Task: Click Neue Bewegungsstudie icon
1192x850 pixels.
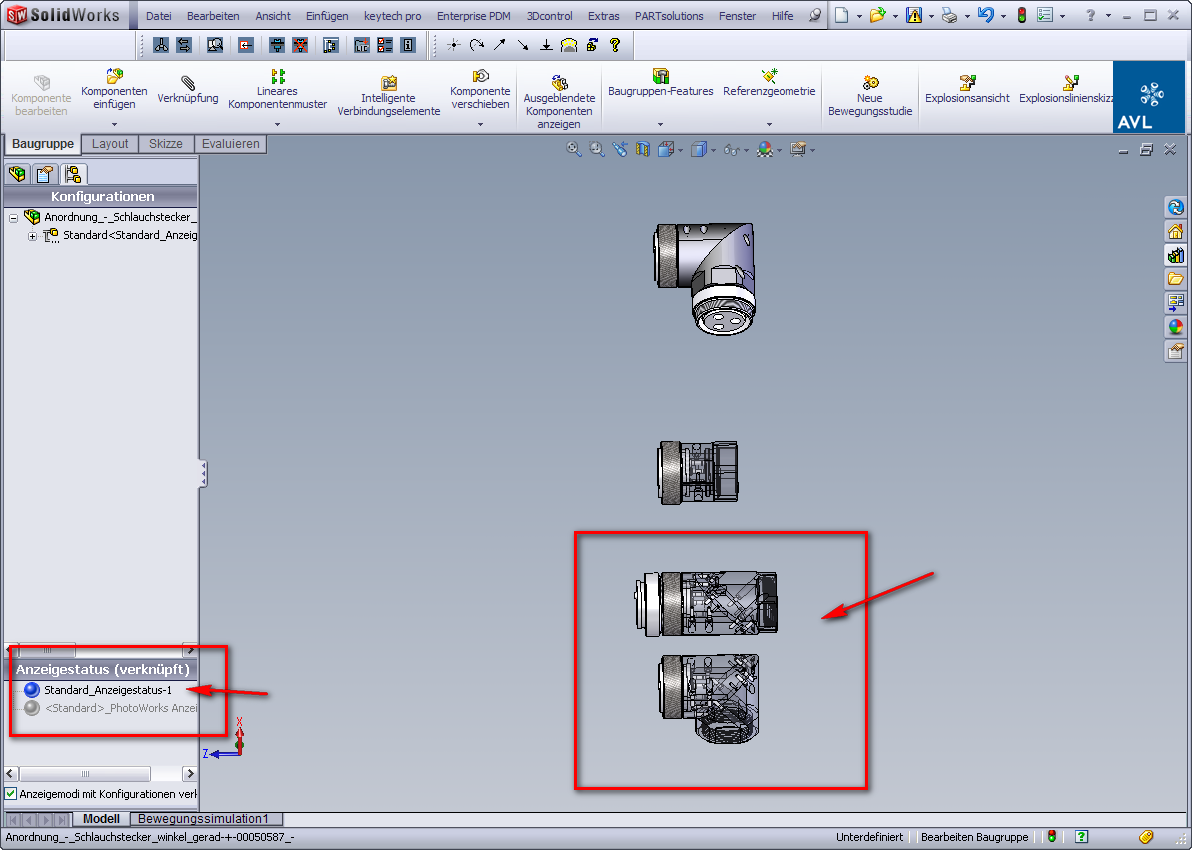Action: [x=870, y=83]
